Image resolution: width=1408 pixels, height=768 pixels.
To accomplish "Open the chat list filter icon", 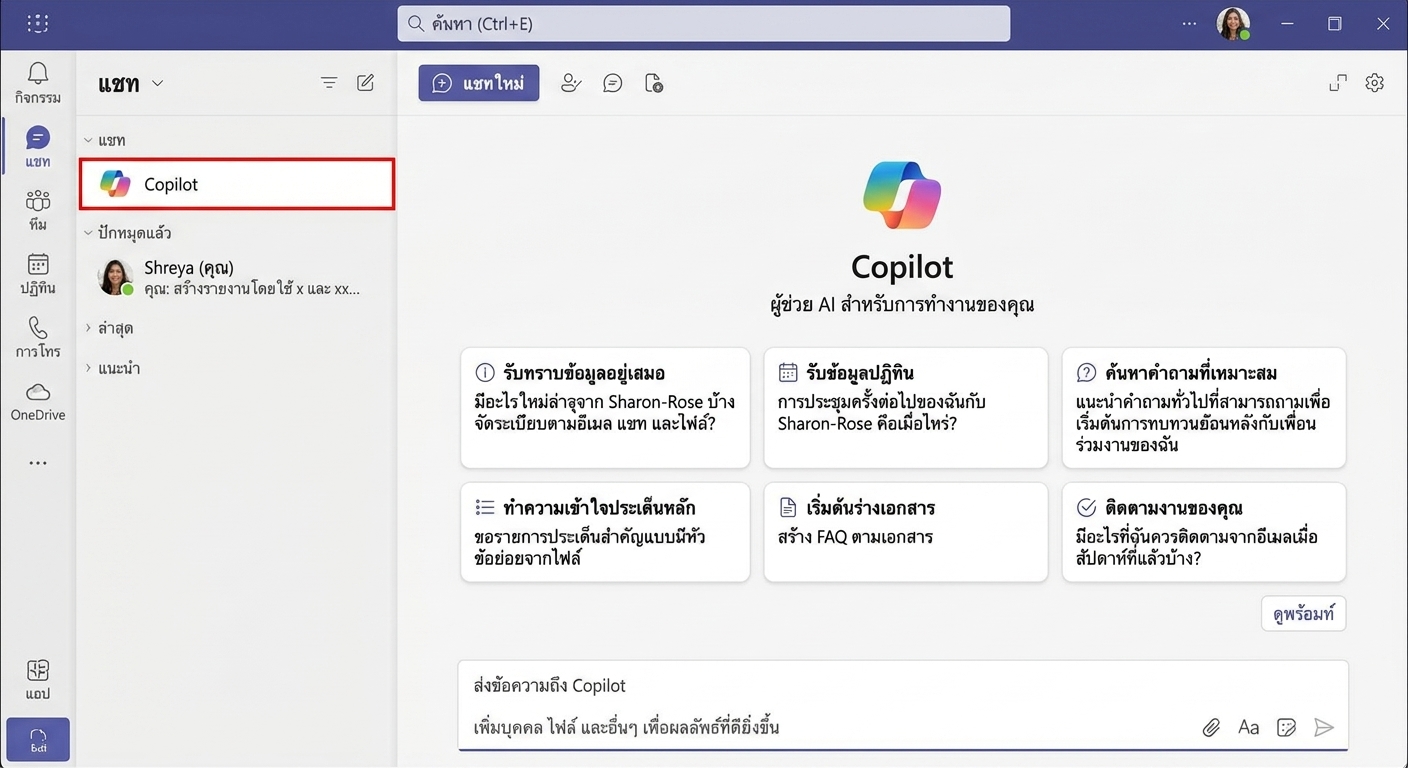I will click(329, 83).
